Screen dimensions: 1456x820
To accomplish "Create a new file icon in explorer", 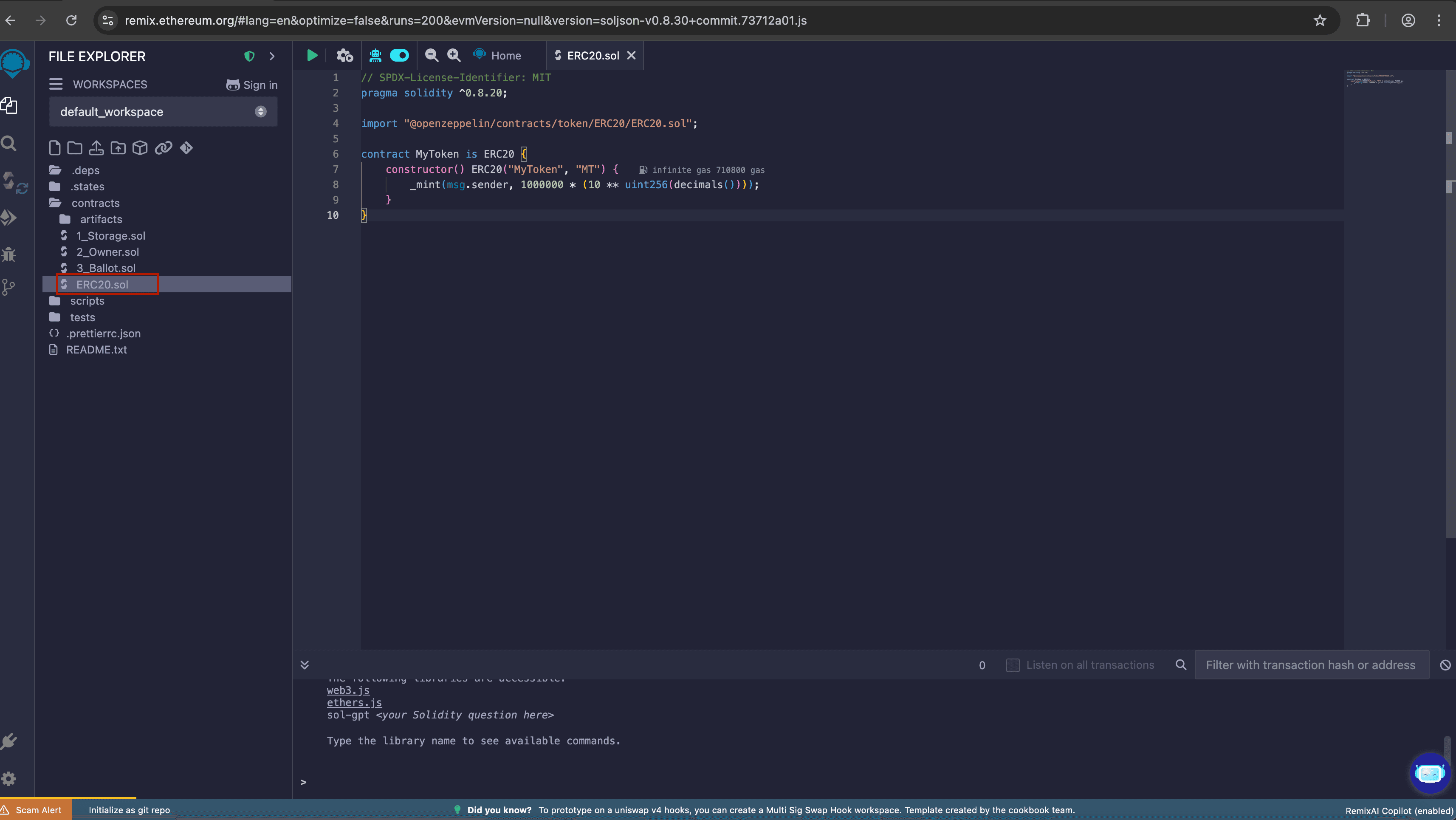I will click(x=54, y=148).
